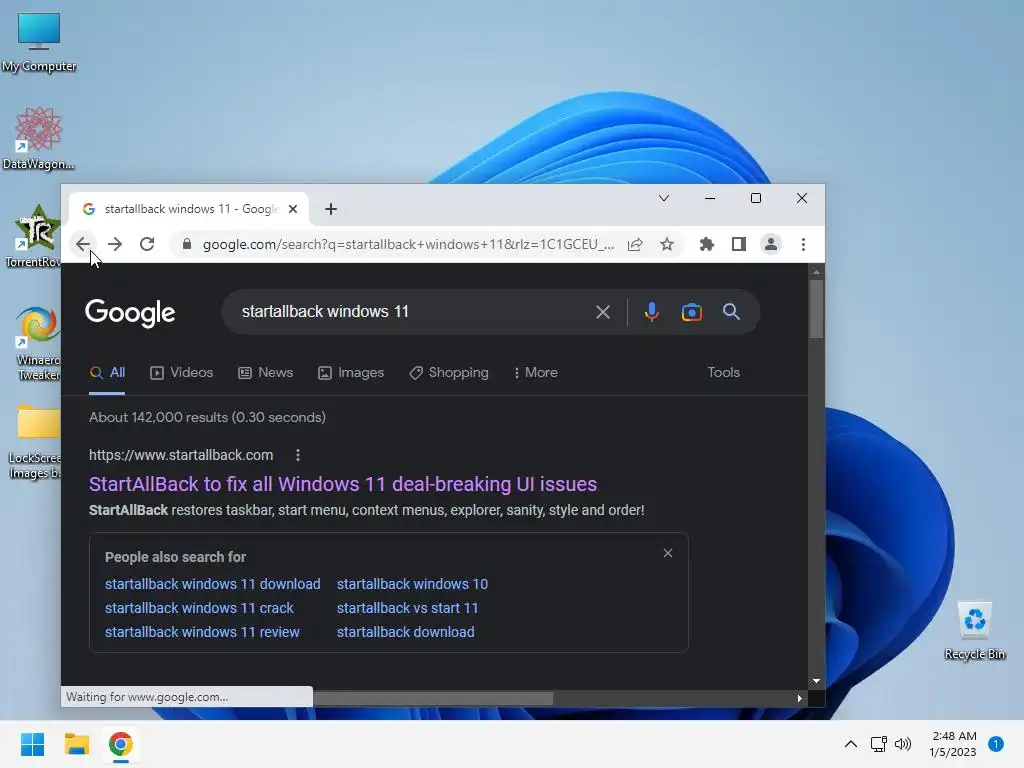Viewport: 1024px width, 768px height.
Task: Click the vertical scrollbar thumb in Chrome
Action: pyautogui.click(x=816, y=309)
